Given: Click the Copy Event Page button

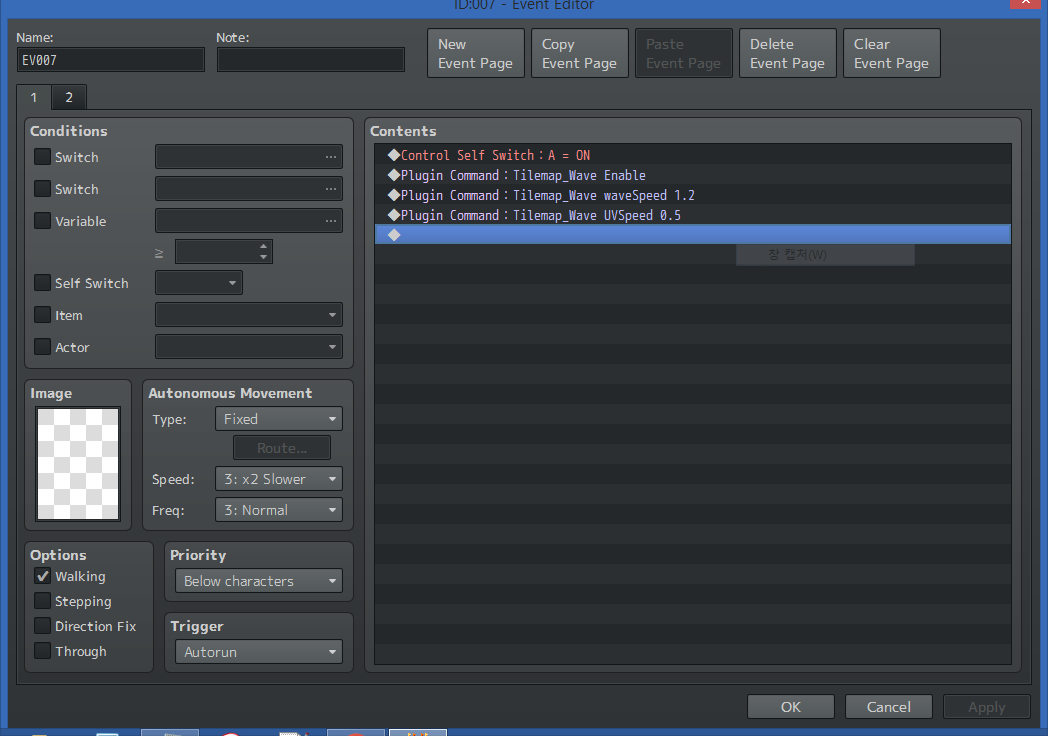Looking at the screenshot, I should click(579, 53).
